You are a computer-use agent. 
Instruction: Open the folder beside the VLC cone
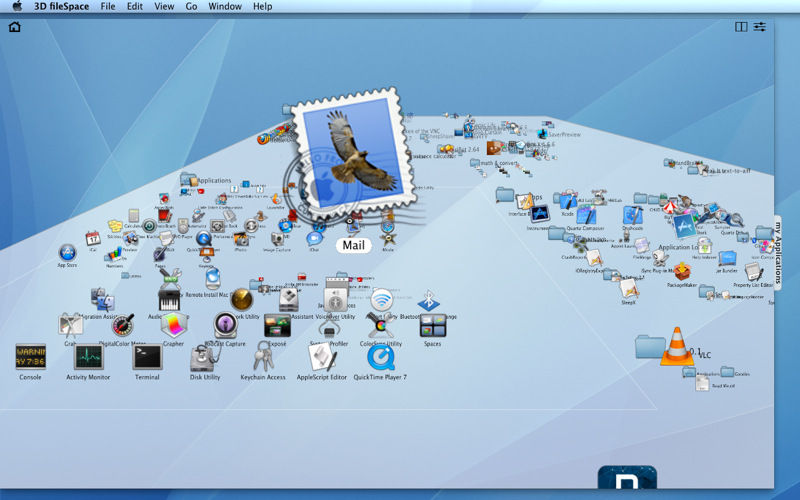pos(650,346)
